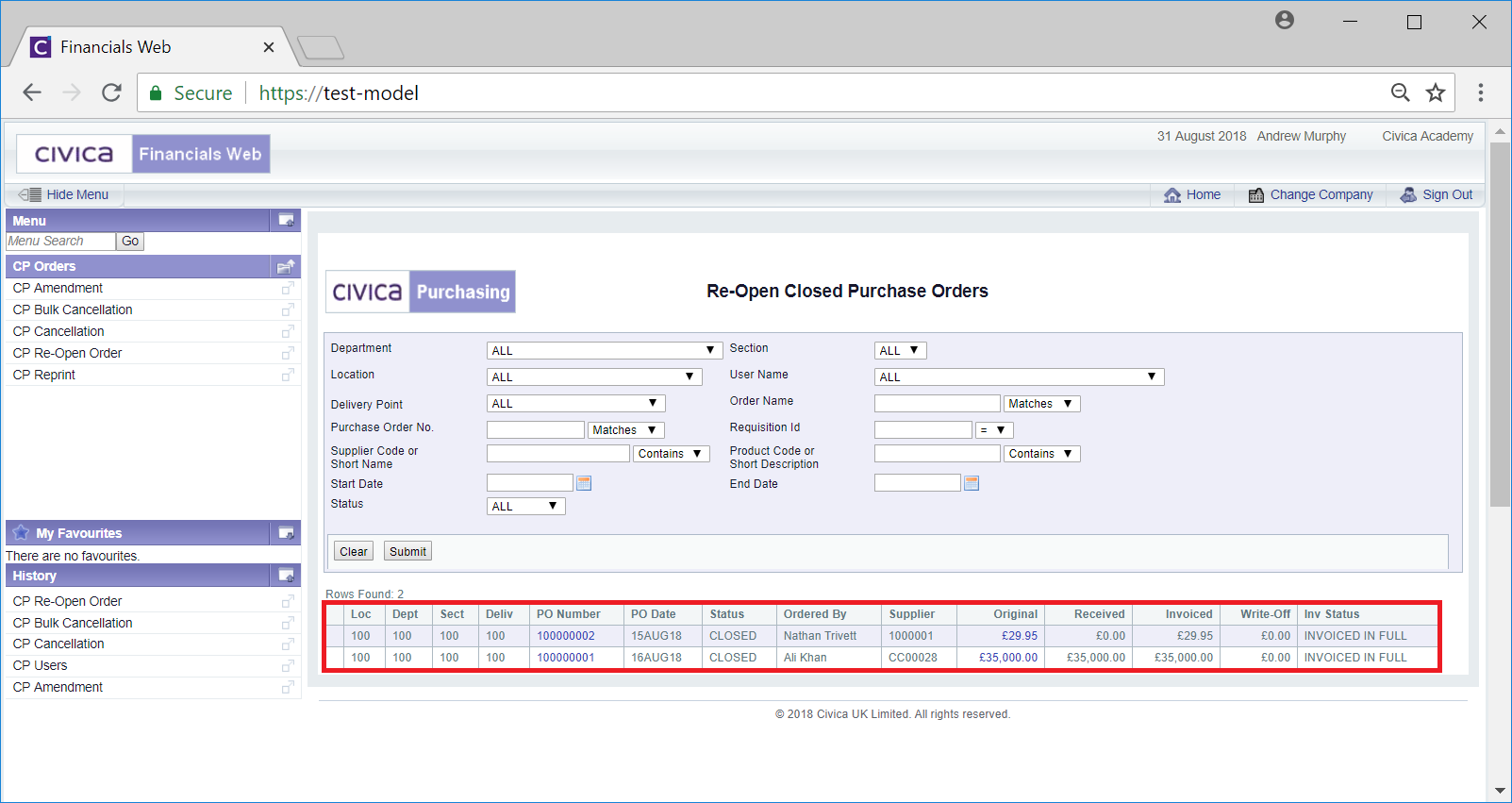Open the Location dropdown
Viewport: 1512px width, 803px height.
(x=594, y=376)
